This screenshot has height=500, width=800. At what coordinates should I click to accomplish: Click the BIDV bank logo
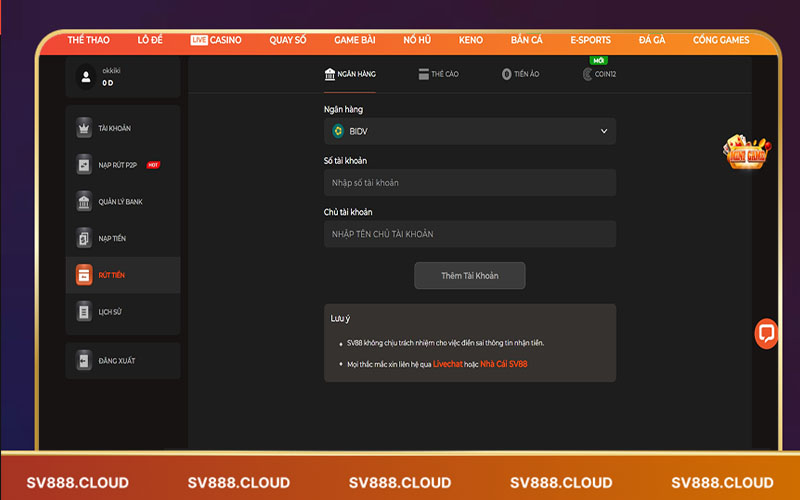(x=338, y=131)
